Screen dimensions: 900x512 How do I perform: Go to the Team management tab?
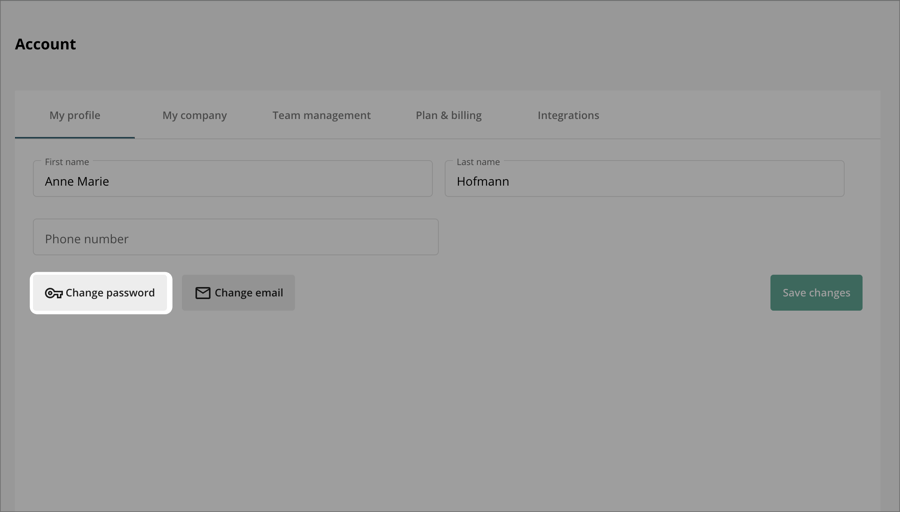pos(321,115)
